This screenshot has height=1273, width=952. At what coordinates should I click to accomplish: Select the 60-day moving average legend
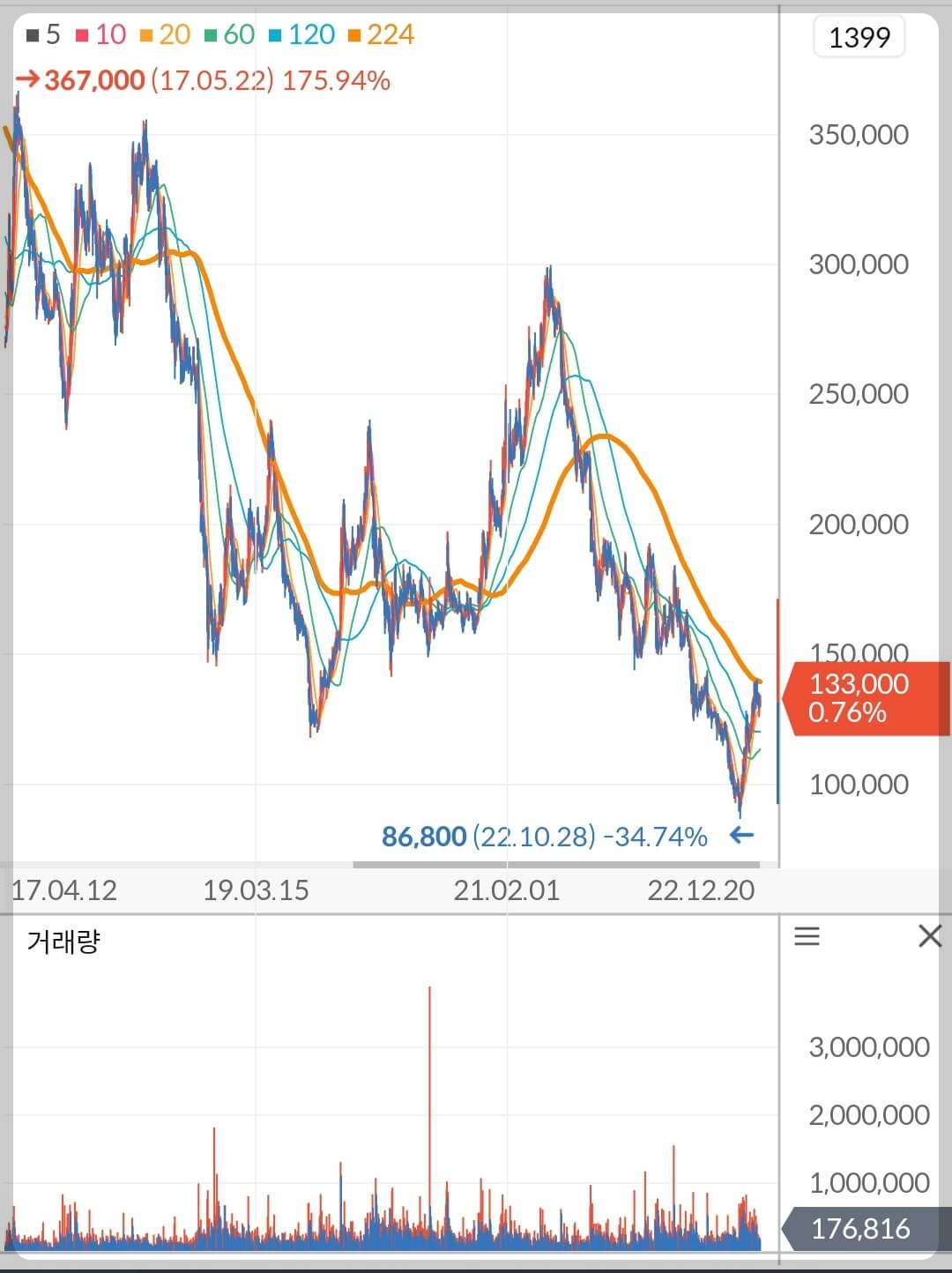tap(229, 34)
